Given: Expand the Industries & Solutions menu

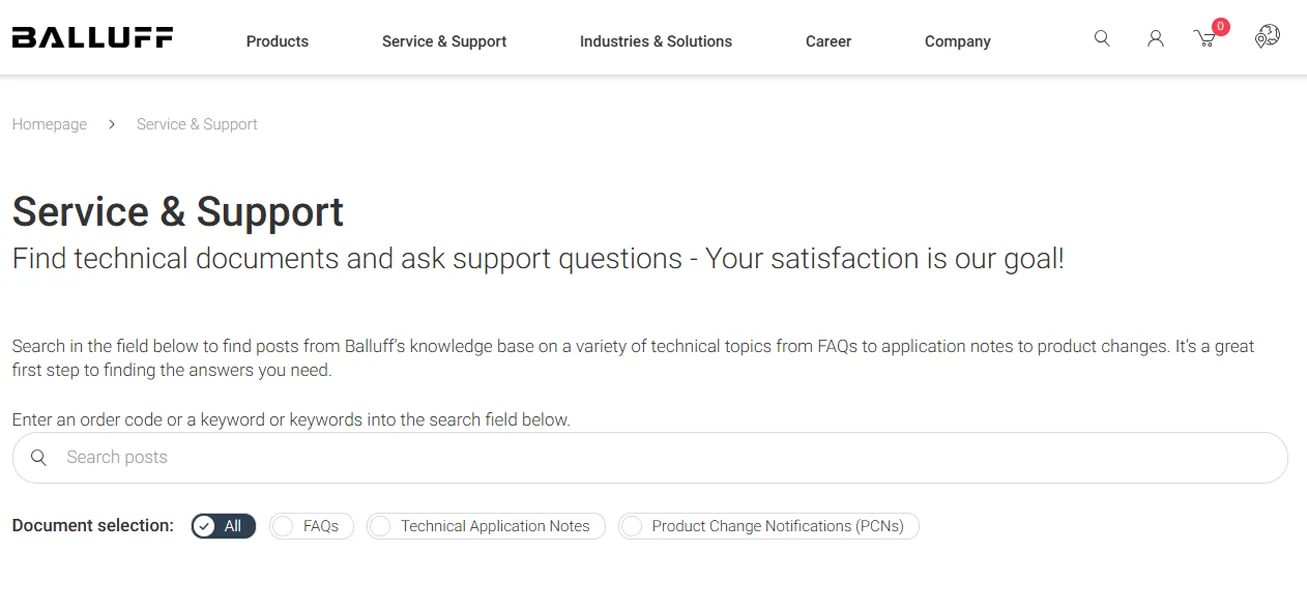Looking at the screenshot, I should (x=656, y=41).
